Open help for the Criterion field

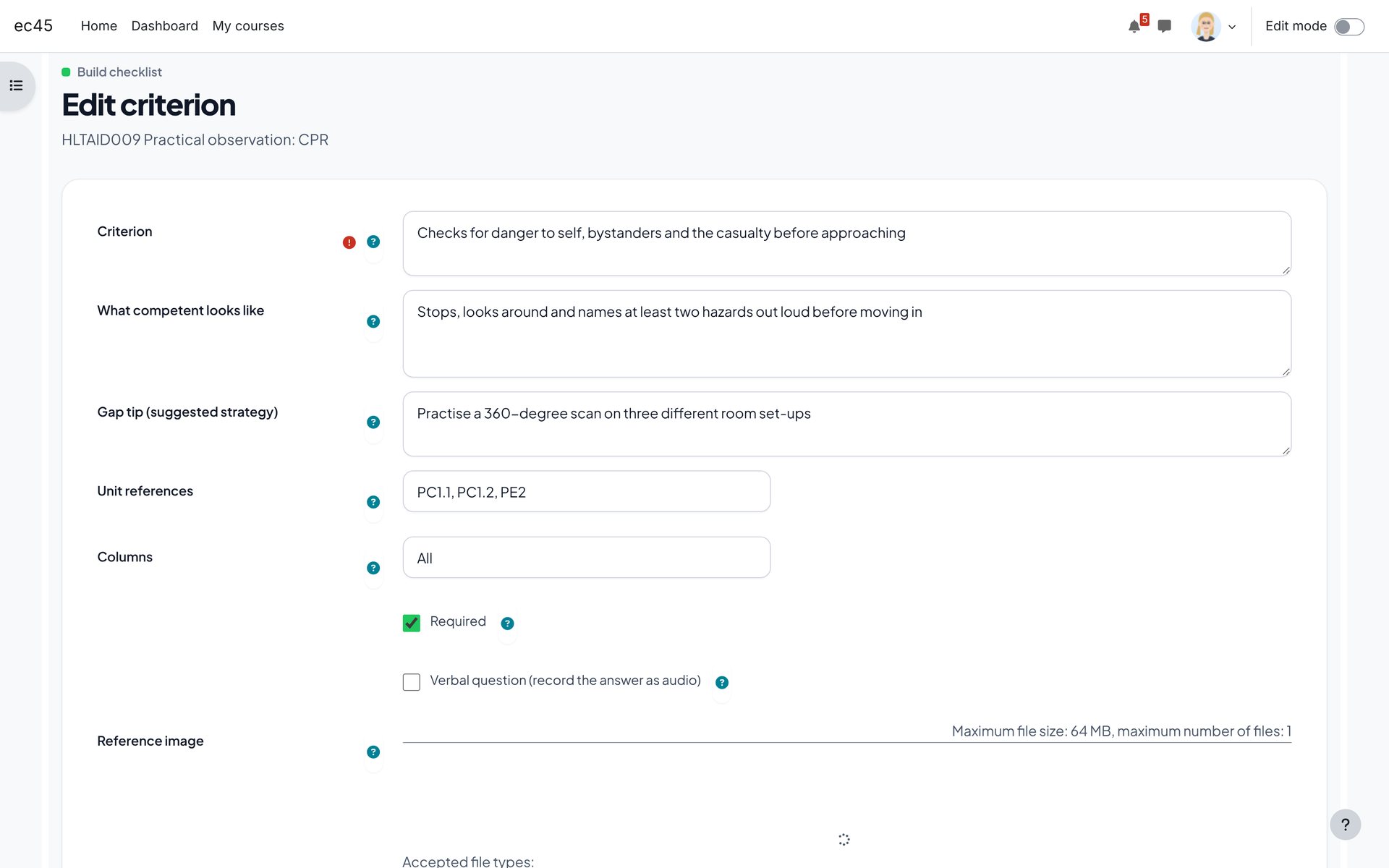373,242
